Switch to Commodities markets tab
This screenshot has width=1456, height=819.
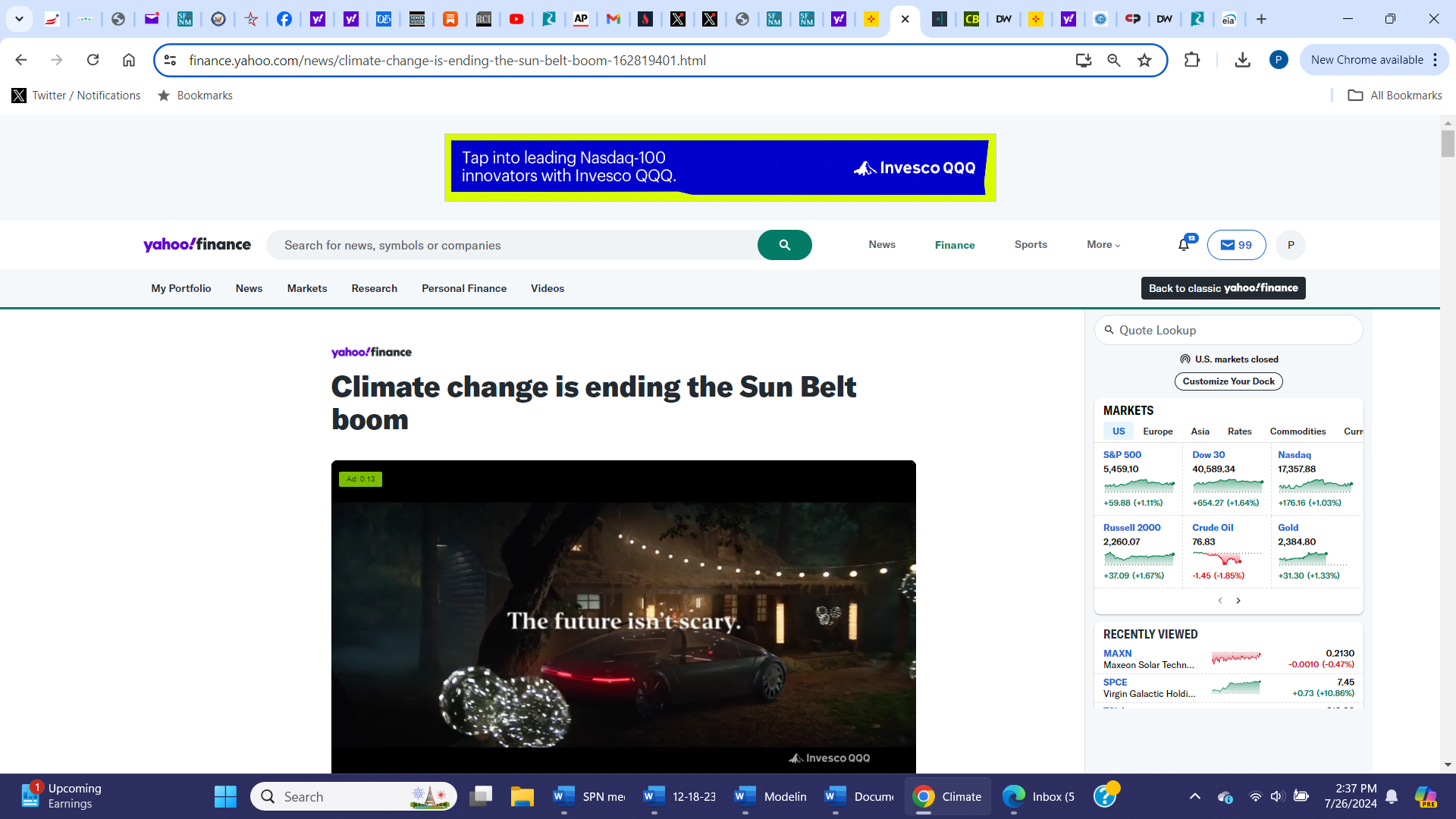click(1298, 431)
